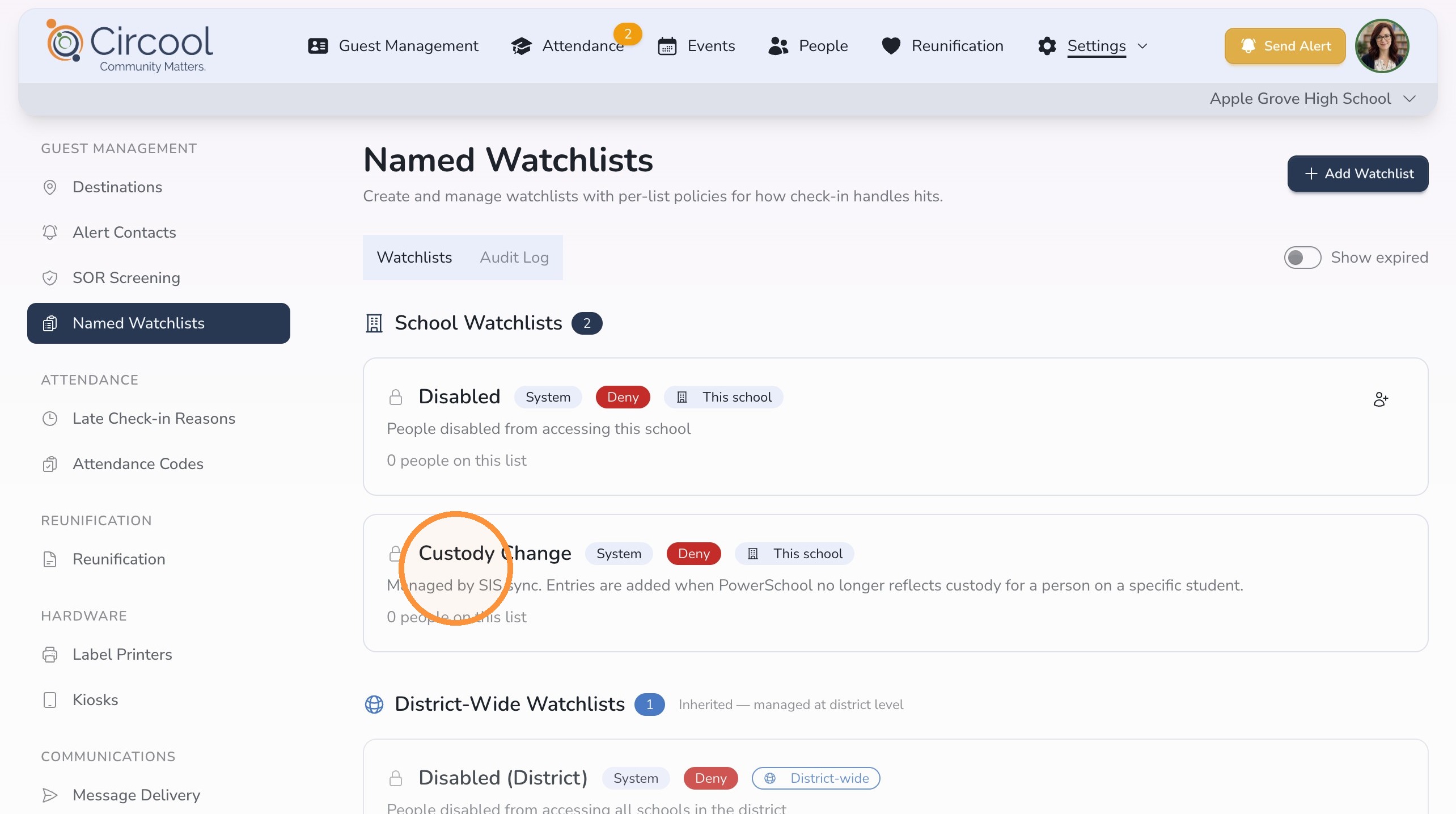The height and width of the screenshot is (814, 1456).
Task: Click the System badge on Disabled (District)
Action: click(x=636, y=778)
